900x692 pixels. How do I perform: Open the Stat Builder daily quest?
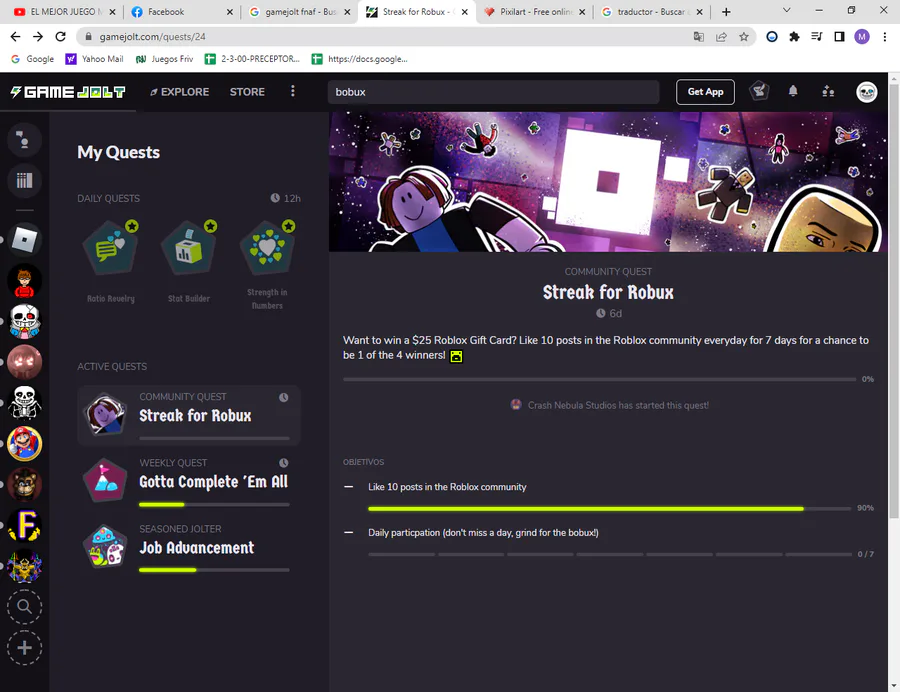pyautogui.click(x=189, y=262)
